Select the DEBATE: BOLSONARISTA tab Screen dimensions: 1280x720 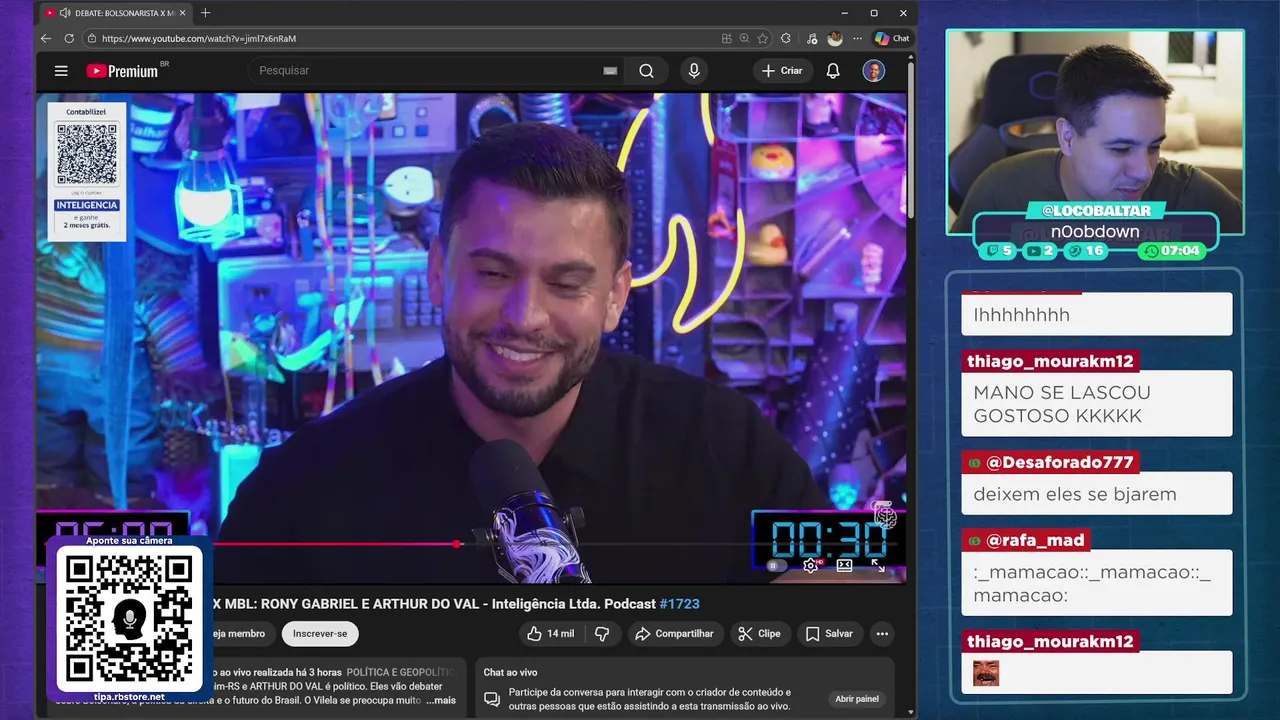click(x=115, y=13)
